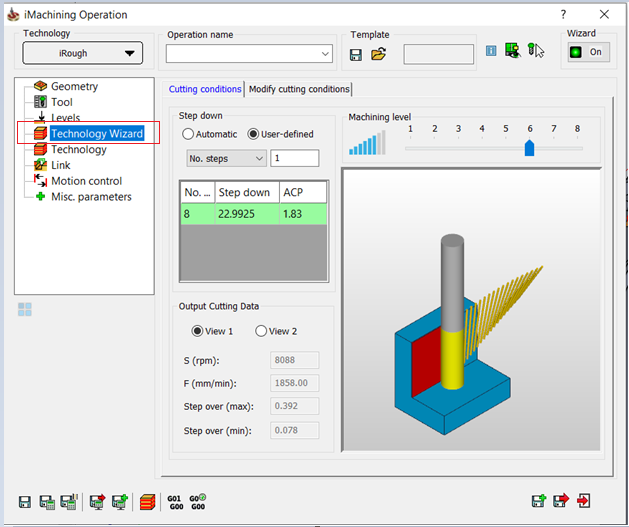This screenshot has height=527, width=629.
Task: Click the G0 G00 icon with green badge
Action: click(198, 502)
